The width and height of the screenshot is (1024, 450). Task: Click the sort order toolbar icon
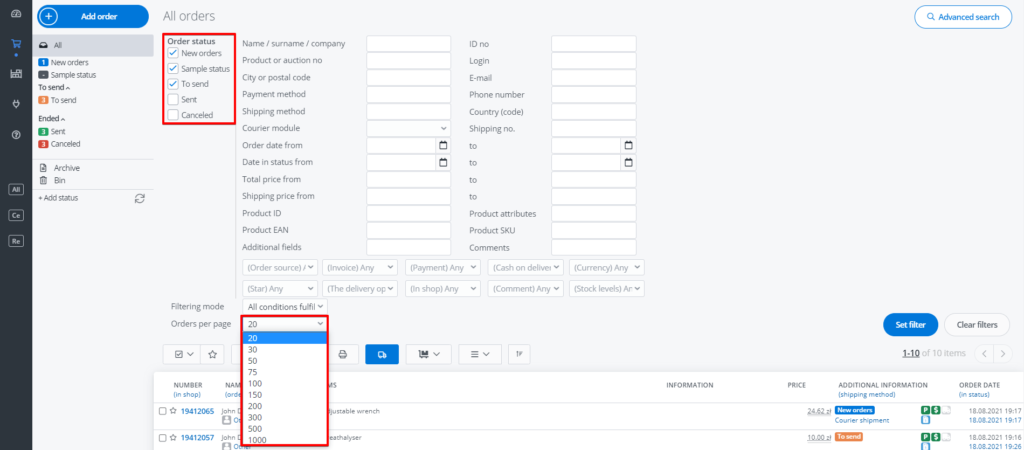click(519, 354)
